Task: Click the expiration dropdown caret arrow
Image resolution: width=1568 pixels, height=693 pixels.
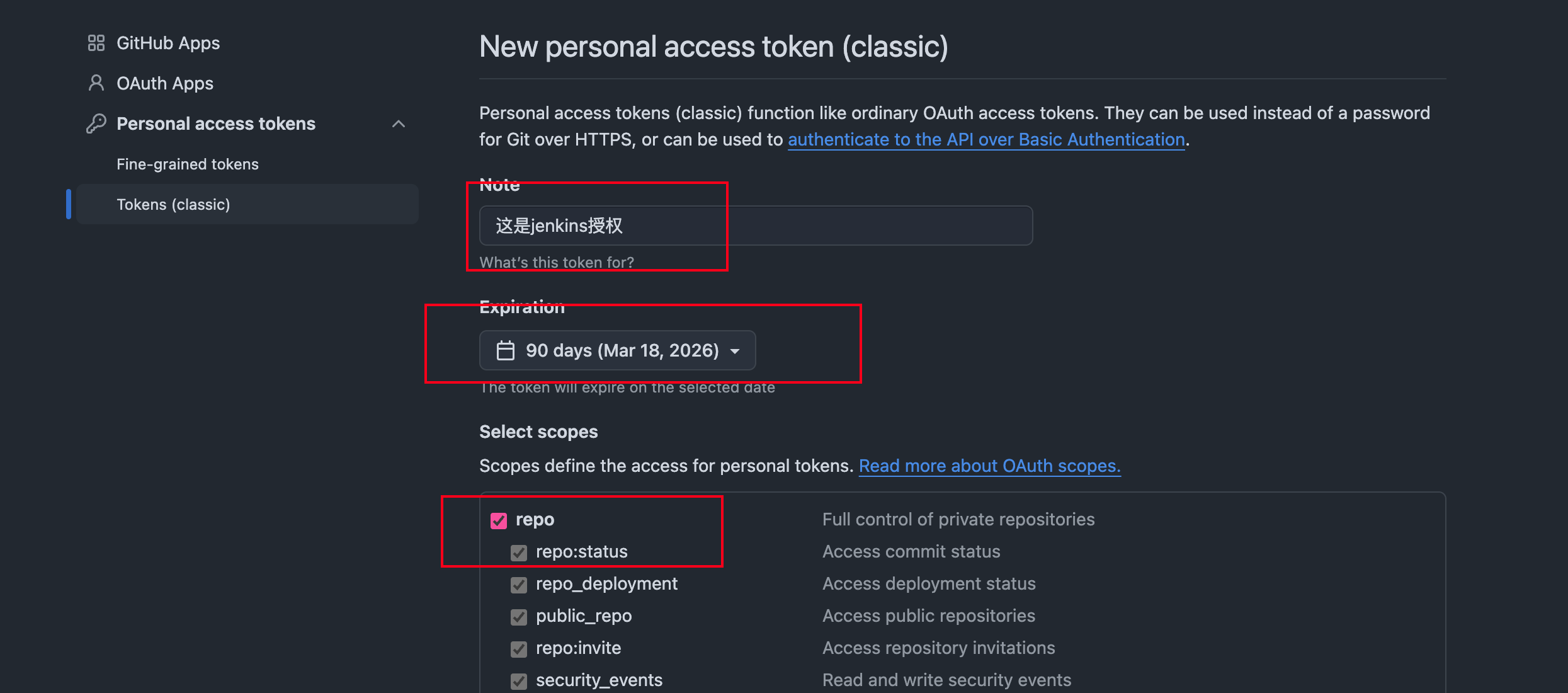Action: tap(735, 351)
